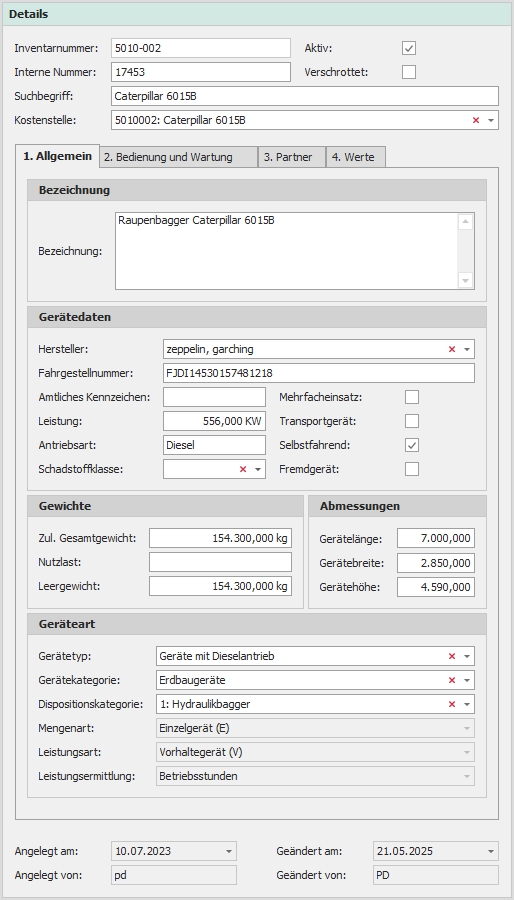This screenshot has height=900, width=514.
Task: Open the Mengenart dropdown arrow
Action: 467,728
